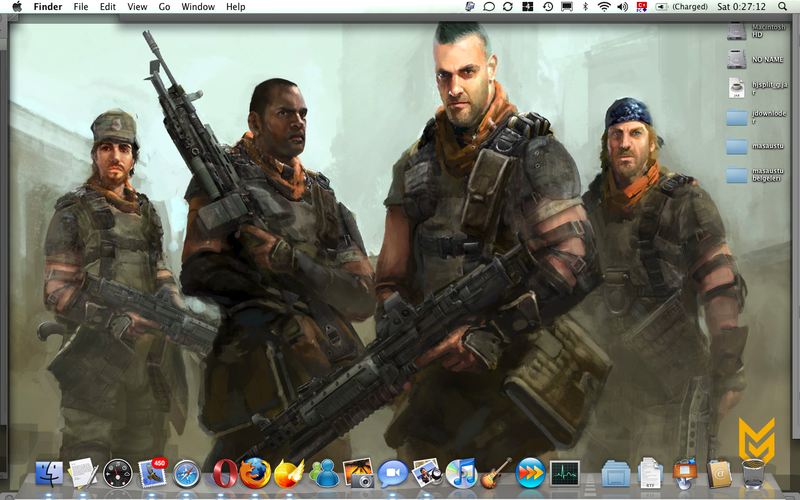Click the chat bubble status icon
This screenshot has width=800, height=500.
(489, 7)
